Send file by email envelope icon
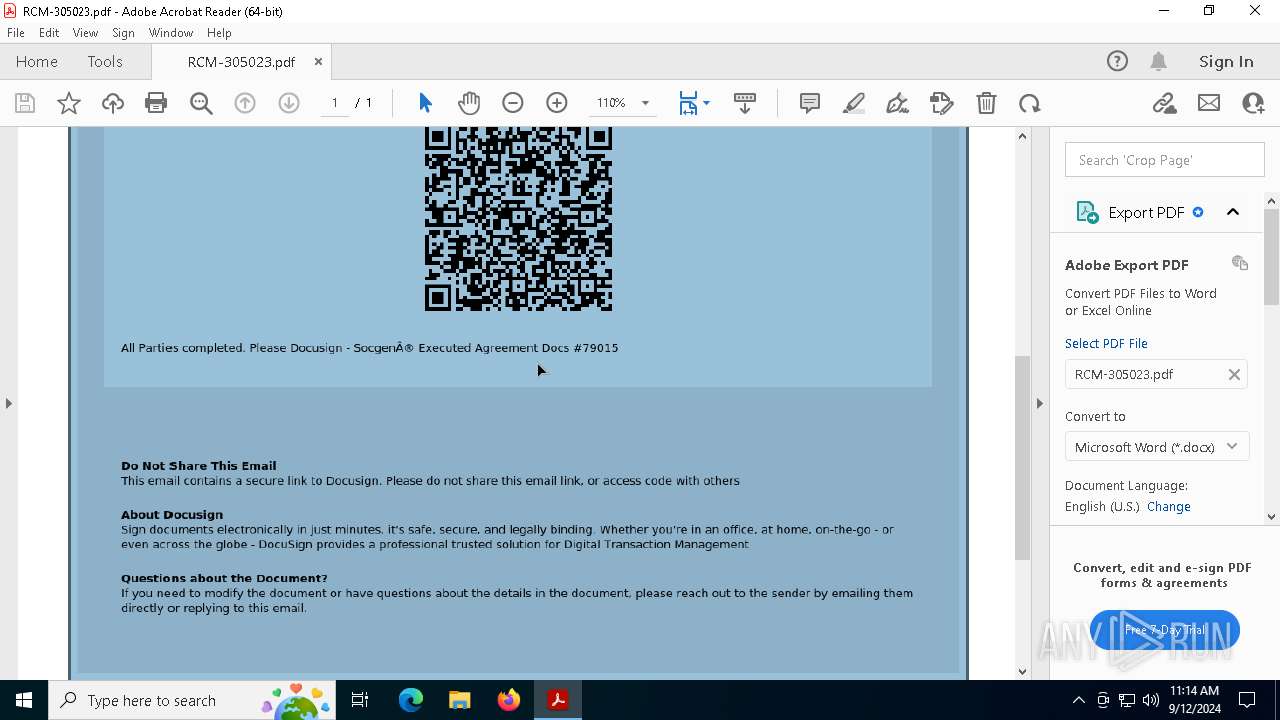Viewport: 1280px width, 720px height. pos(1209,103)
